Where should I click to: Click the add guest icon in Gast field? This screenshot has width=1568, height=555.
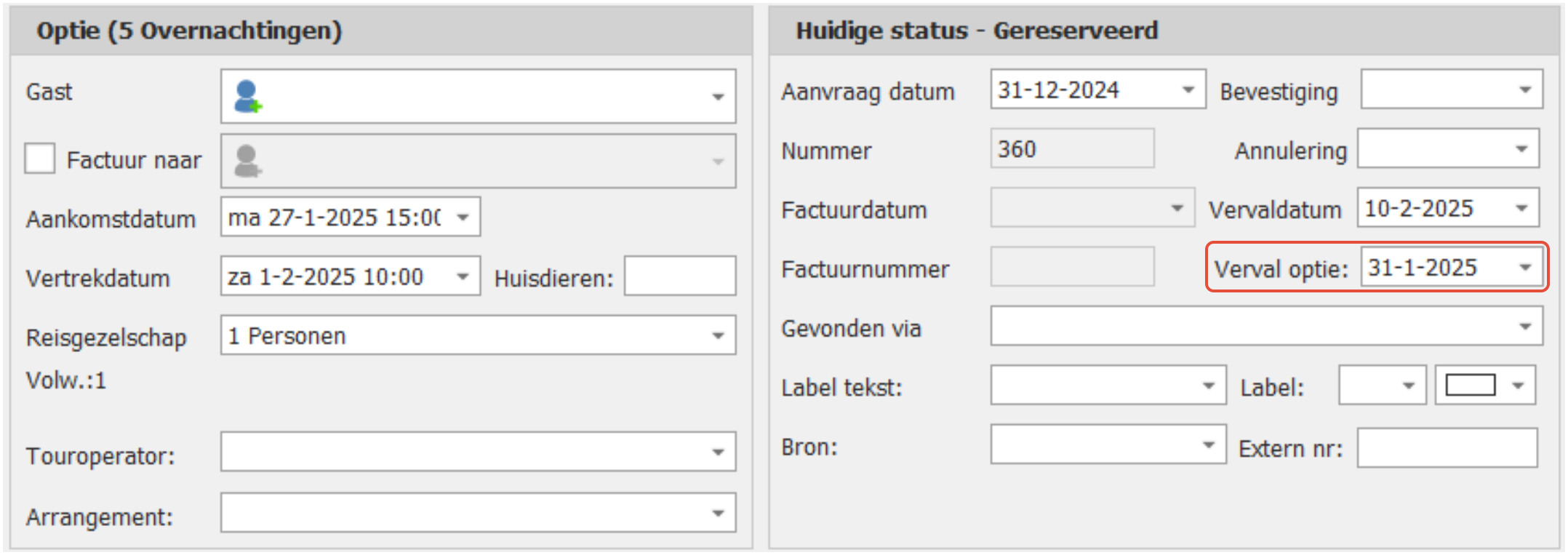(x=247, y=97)
